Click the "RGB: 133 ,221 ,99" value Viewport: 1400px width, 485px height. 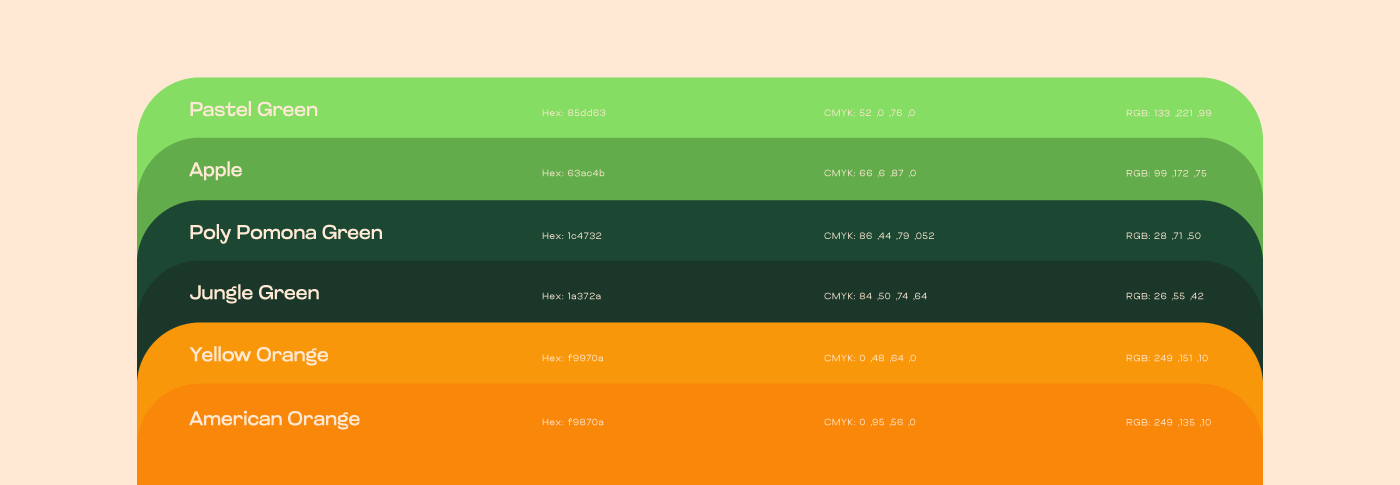(1168, 113)
